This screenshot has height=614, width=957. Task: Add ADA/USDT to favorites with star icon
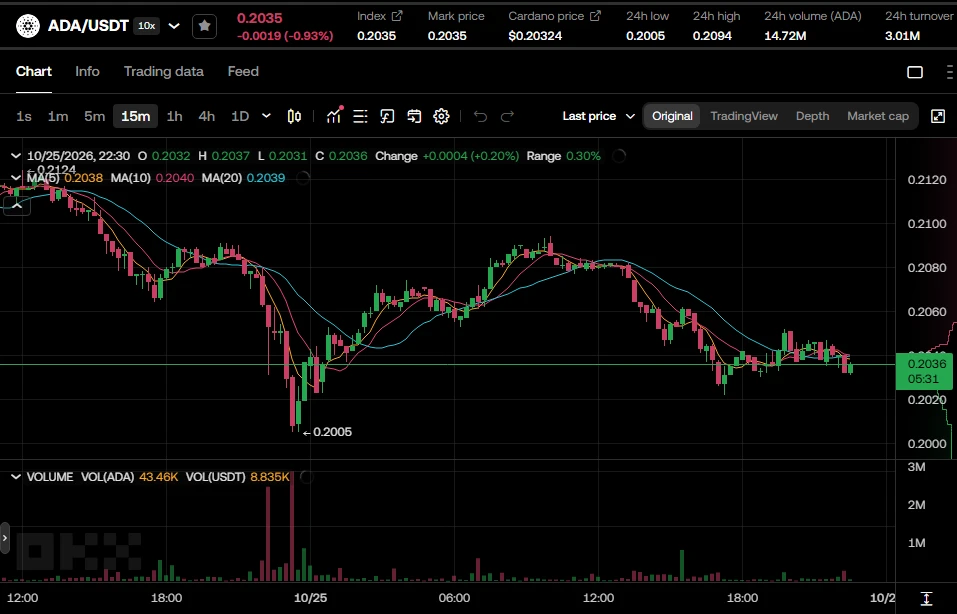click(x=204, y=26)
